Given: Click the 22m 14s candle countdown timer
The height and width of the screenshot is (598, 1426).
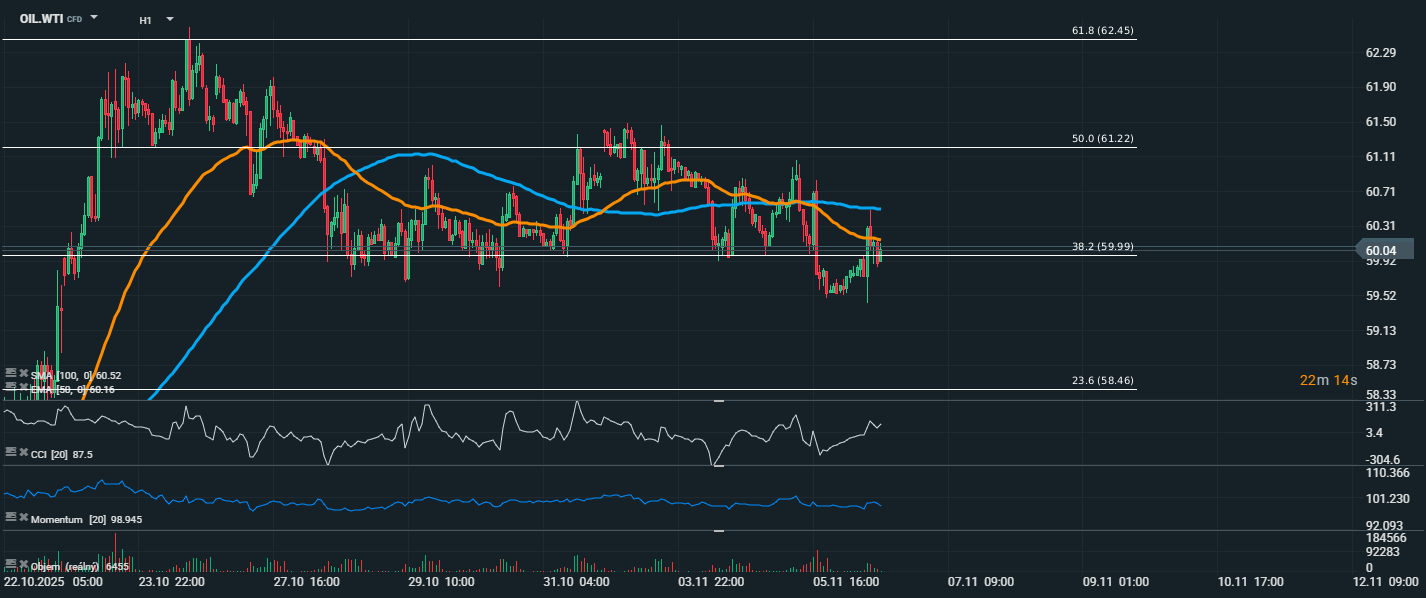Looking at the screenshot, I should [x=1328, y=380].
